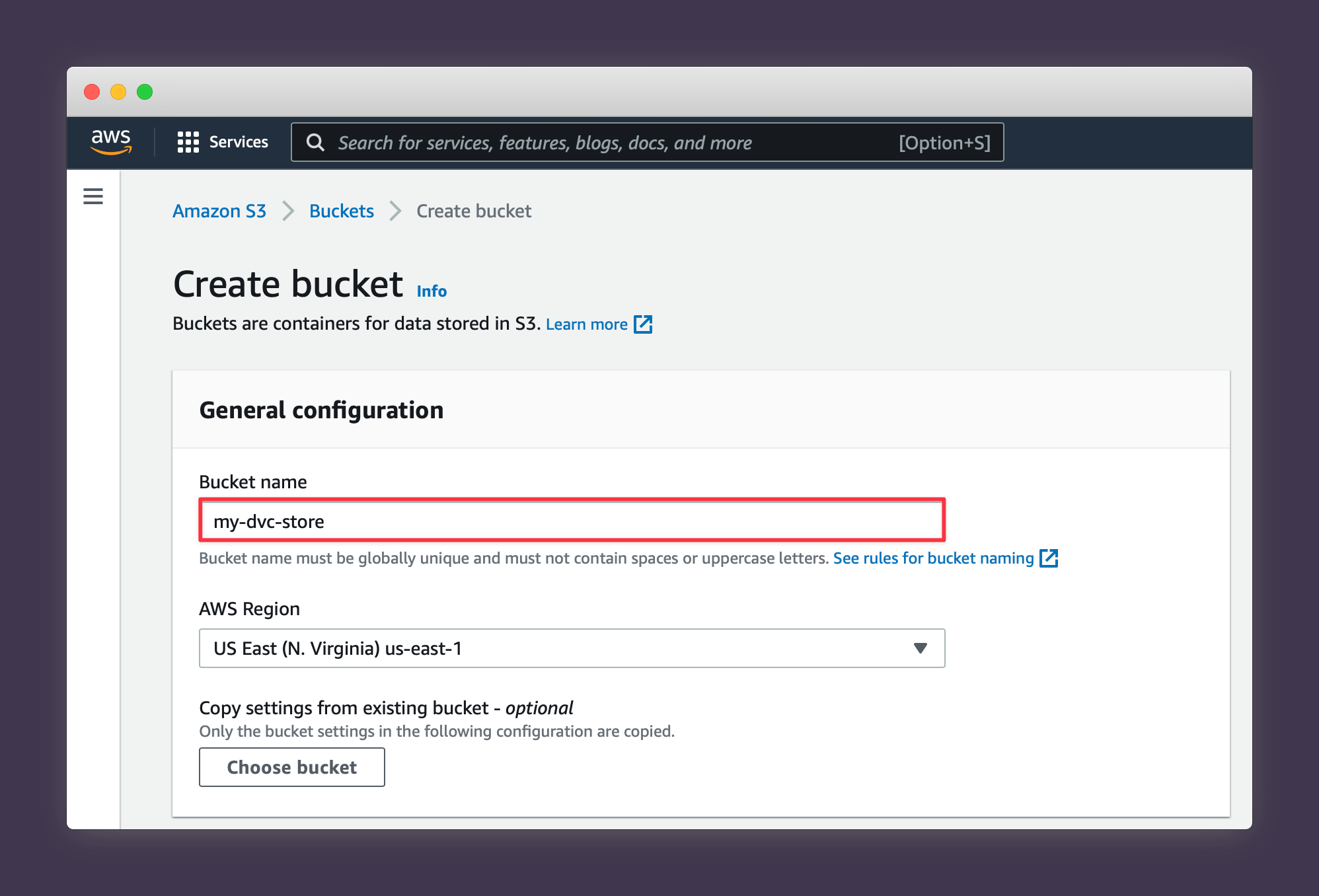Click the AWS Region dropdown arrow
Viewport: 1319px width, 896px height.
pos(920,648)
